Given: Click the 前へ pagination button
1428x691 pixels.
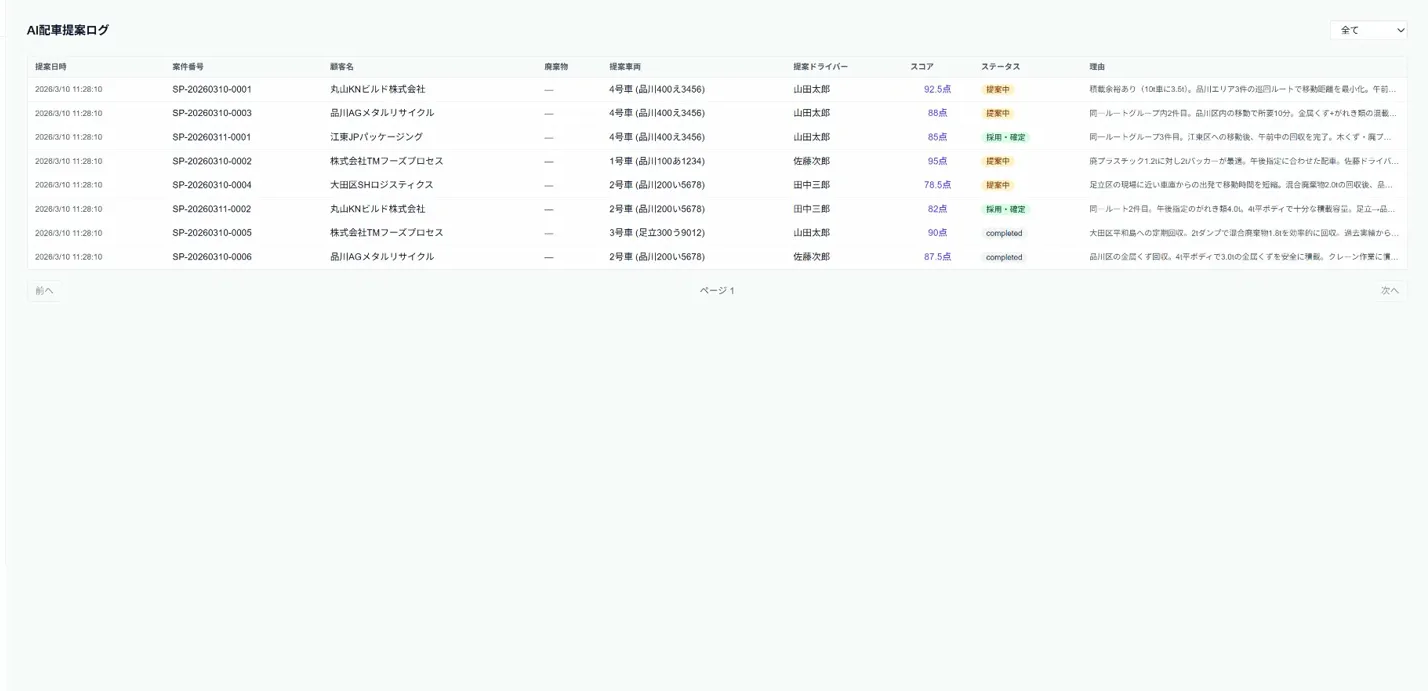Looking at the screenshot, I should click(44, 289).
